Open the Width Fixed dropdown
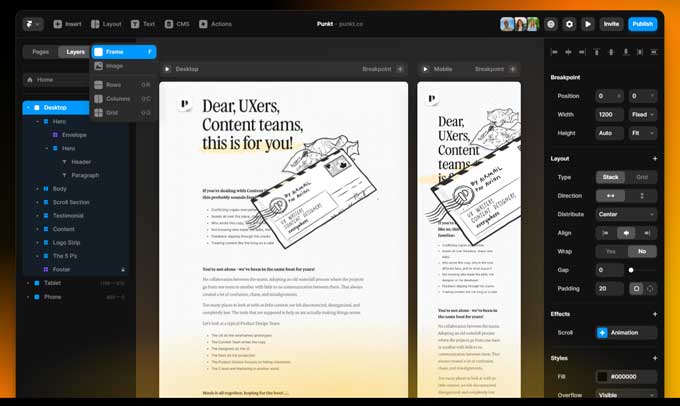This screenshot has height=406, width=680. tap(642, 114)
